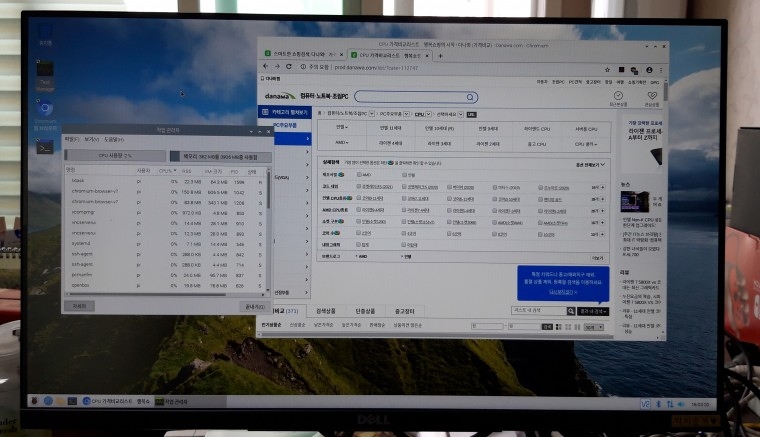This screenshot has height=437, width=760.
Task: Check the AMD manufacturer checkbox
Action: click(359, 174)
